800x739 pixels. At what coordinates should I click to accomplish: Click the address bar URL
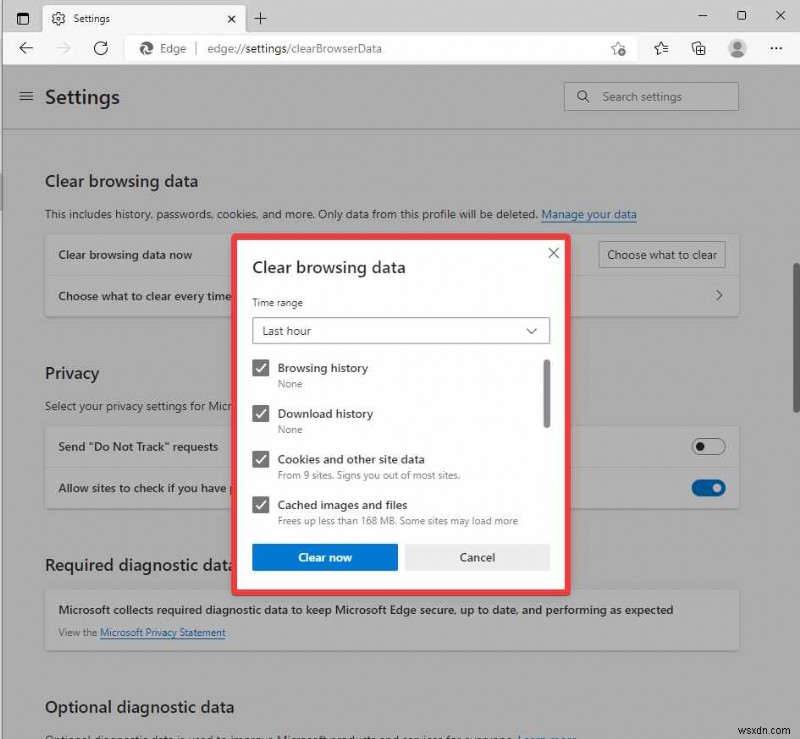click(294, 48)
